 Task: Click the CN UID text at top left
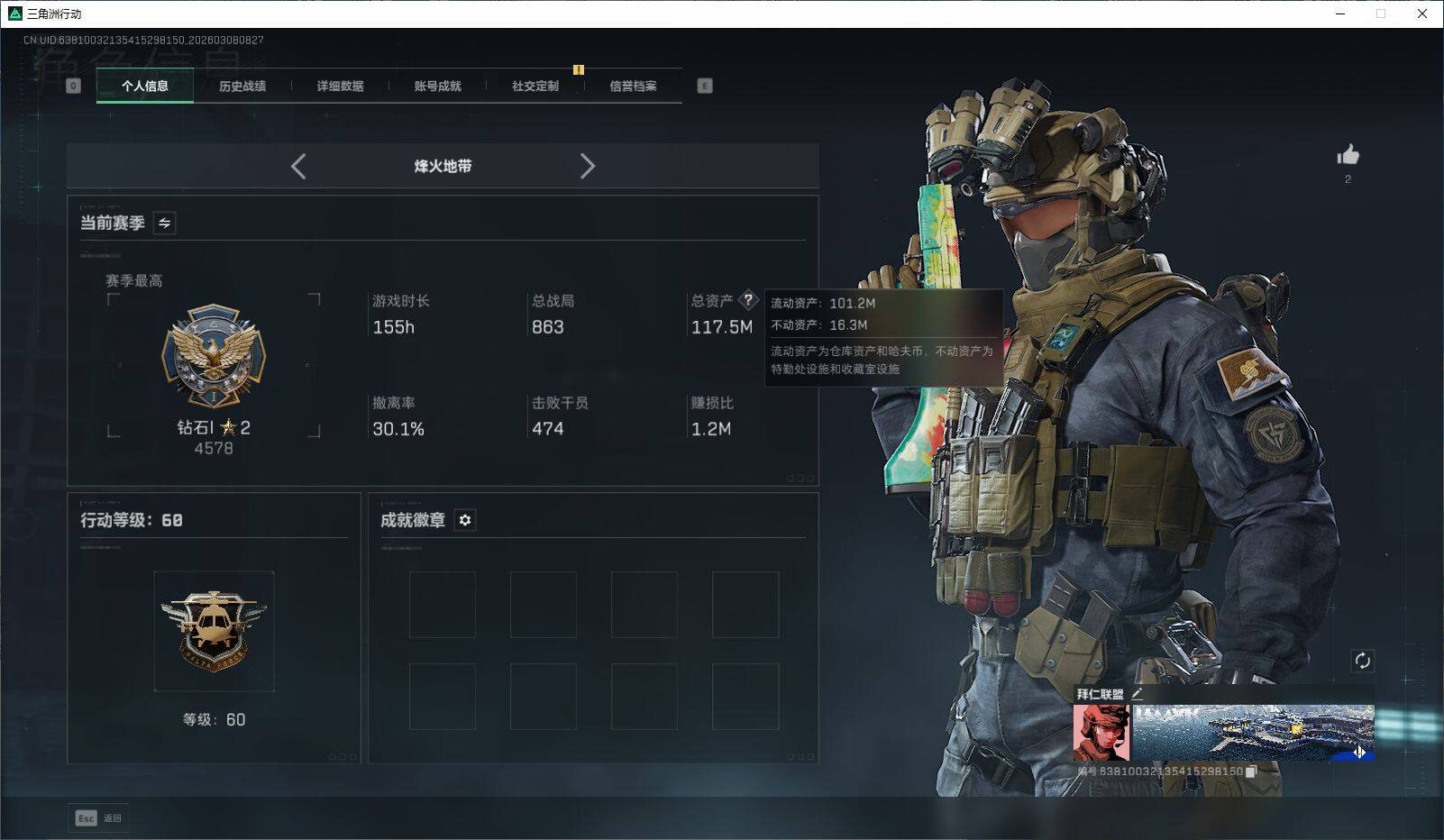(143, 40)
